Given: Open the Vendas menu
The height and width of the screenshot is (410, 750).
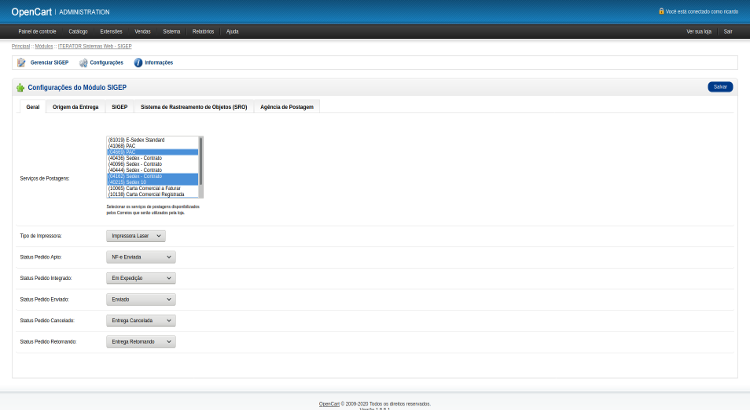Looking at the screenshot, I should click(143, 32).
